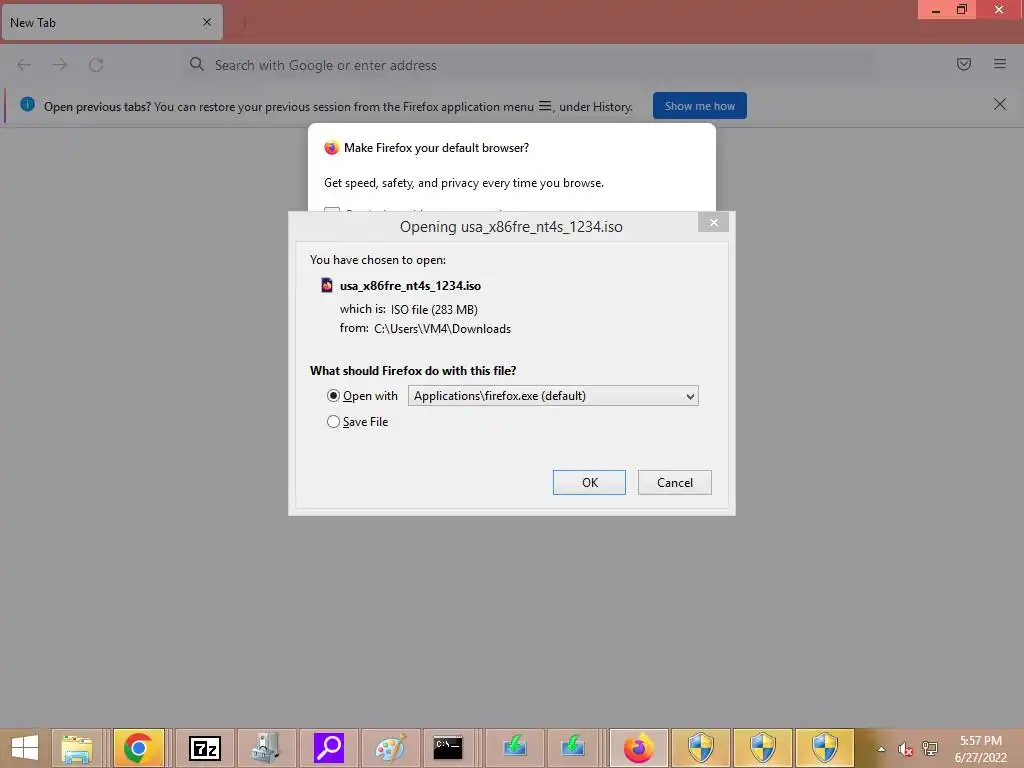1024x768 pixels.
Task: Click the muted volume tray icon
Action: click(x=905, y=749)
